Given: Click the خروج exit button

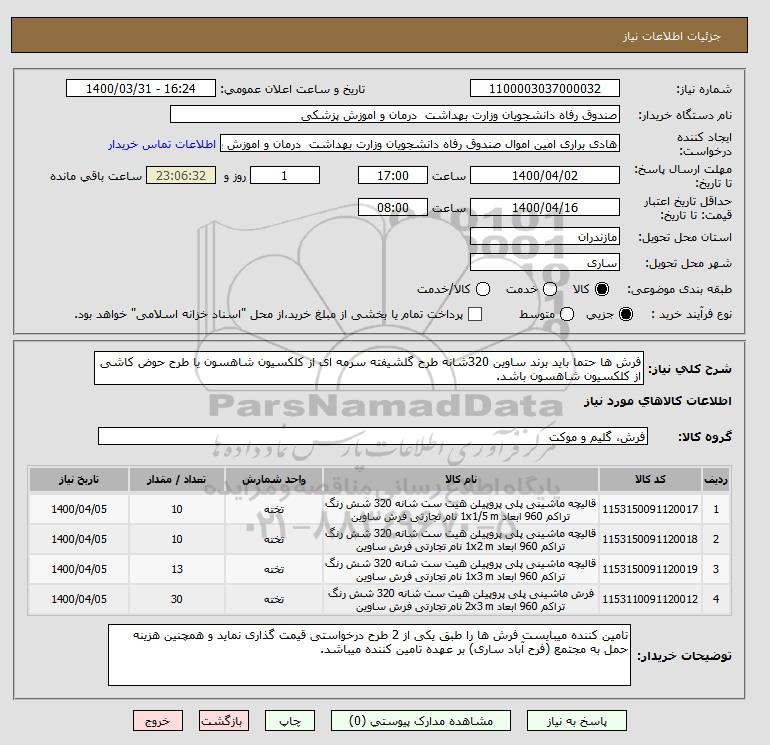Looking at the screenshot, I should (158, 721).
